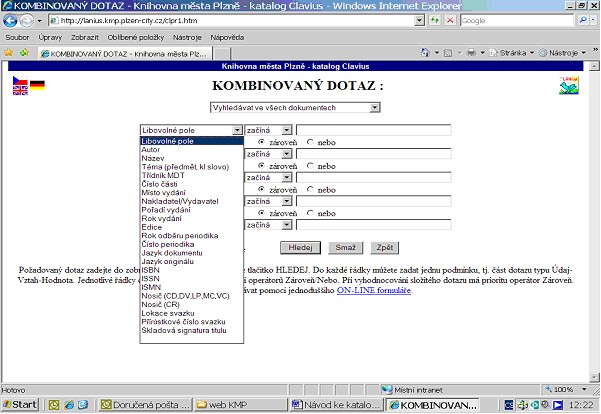The image size is (601, 414).
Task: Click the first query value text field
Action: [x=373, y=129]
